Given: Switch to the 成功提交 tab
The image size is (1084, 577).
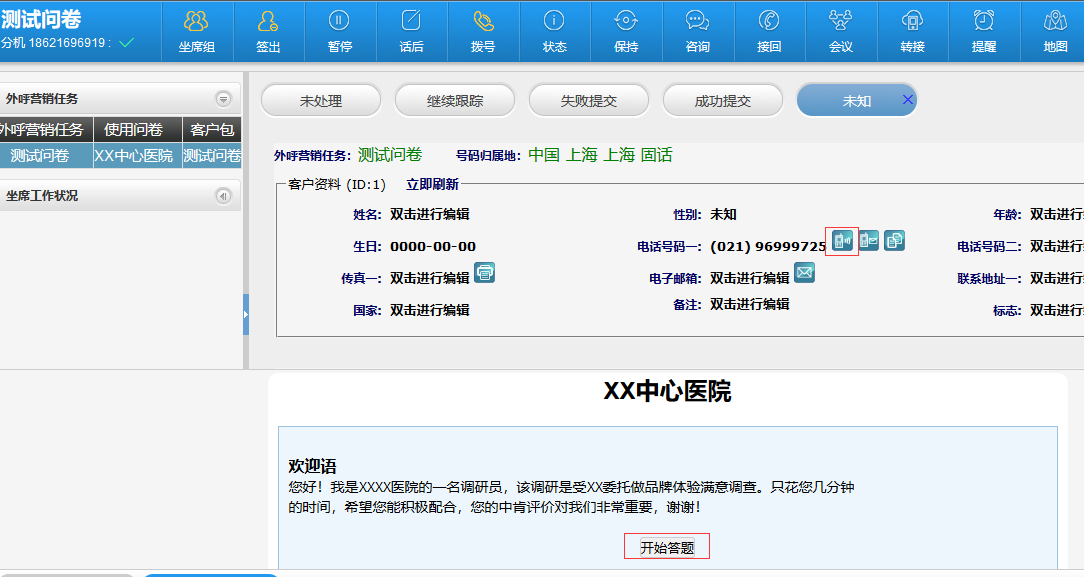Looking at the screenshot, I should point(723,101).
